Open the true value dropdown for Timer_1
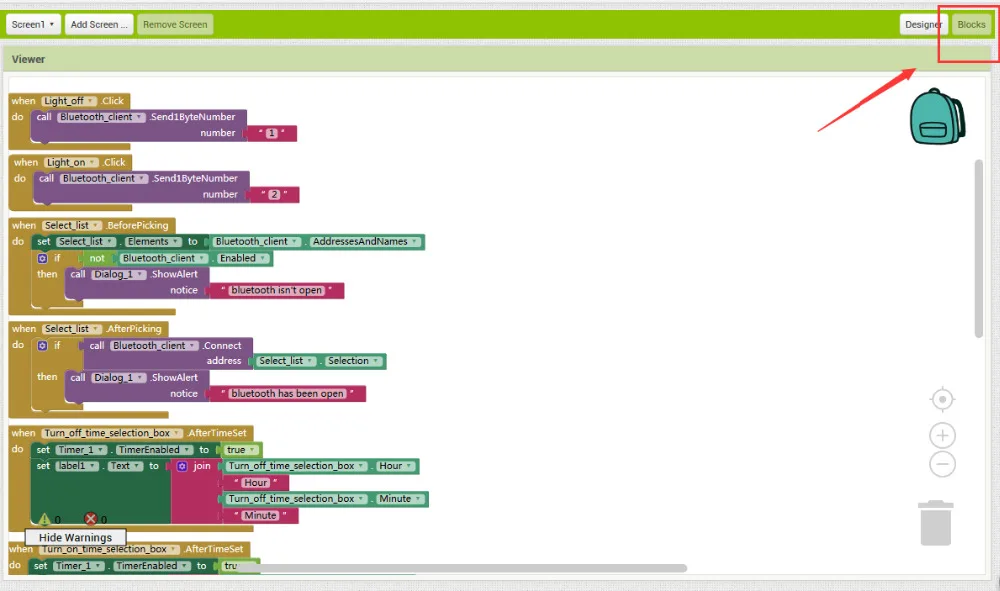 pos(241,449)
